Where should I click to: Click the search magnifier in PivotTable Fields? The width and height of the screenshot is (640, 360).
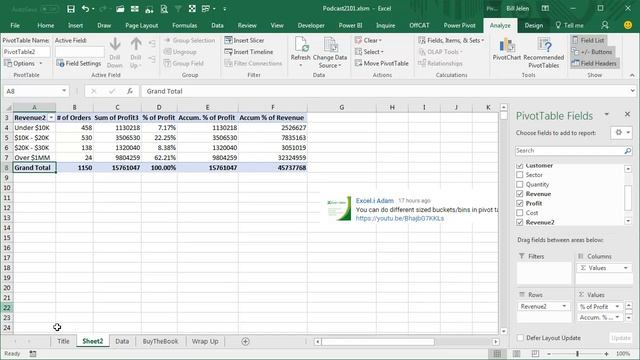[x=627, y=151]
